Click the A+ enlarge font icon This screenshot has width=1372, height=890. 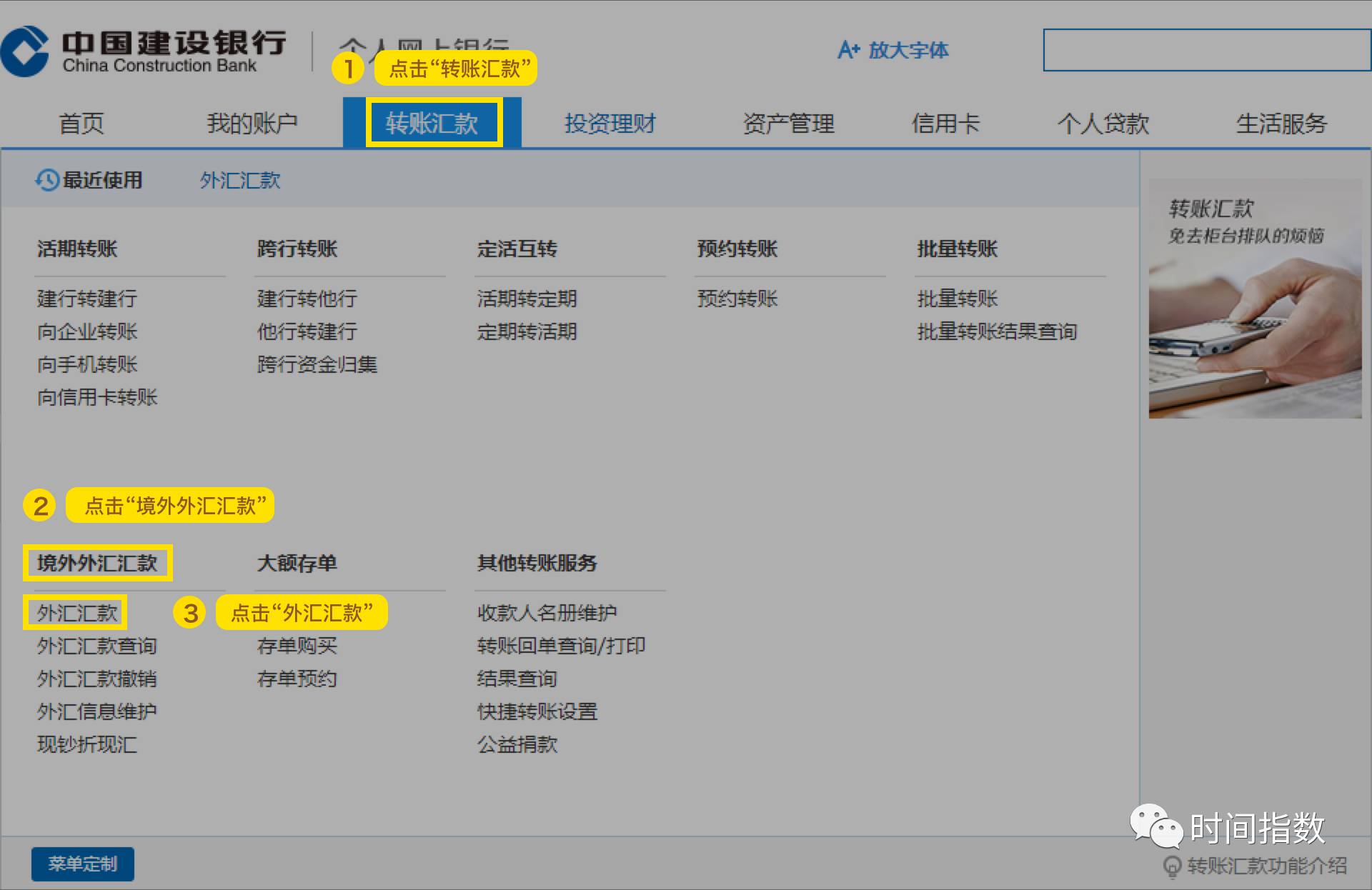pyautogui.click(x=849, y=50)
